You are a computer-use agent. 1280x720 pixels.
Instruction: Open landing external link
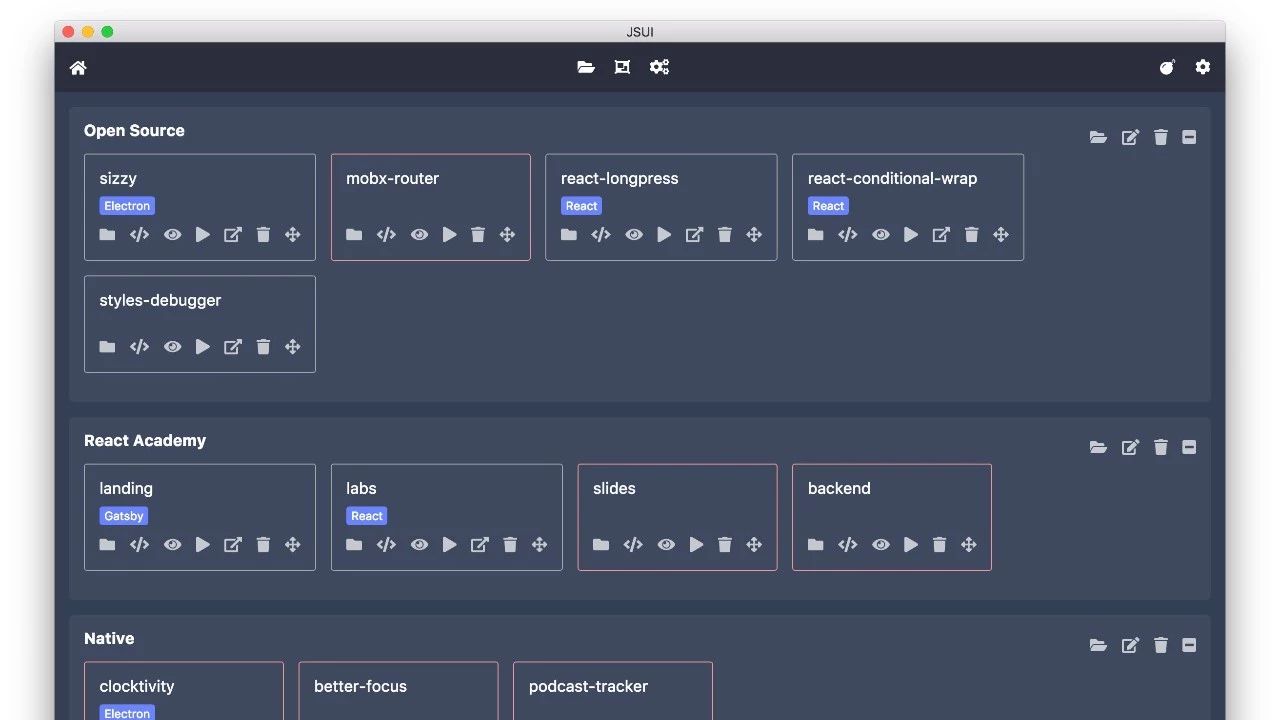pyautogui.click(x=232, y=544)
